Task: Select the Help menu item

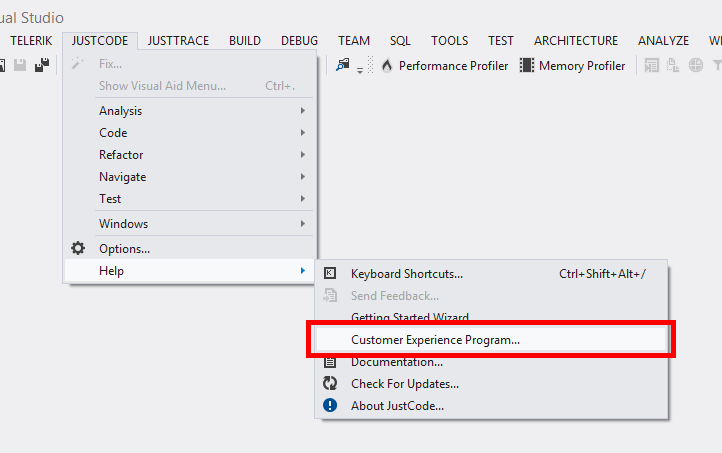Action: (x=190, y=271)
